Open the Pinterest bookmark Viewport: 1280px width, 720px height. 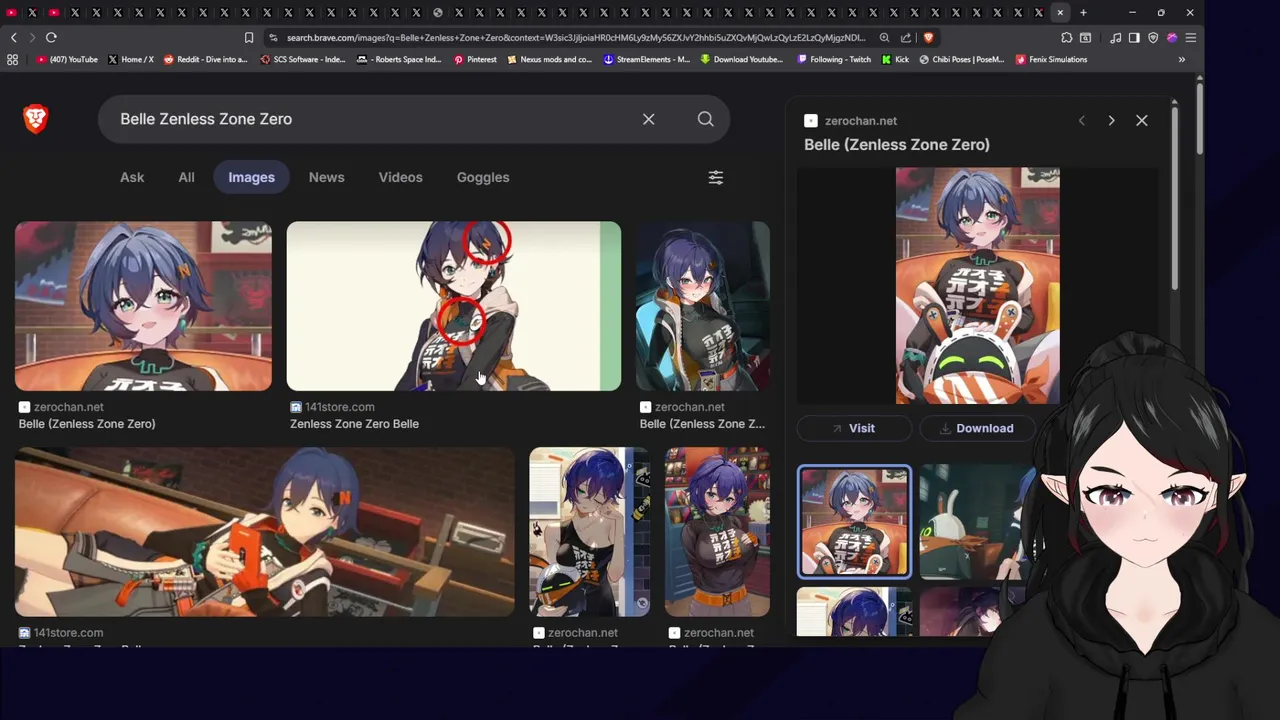475,59
